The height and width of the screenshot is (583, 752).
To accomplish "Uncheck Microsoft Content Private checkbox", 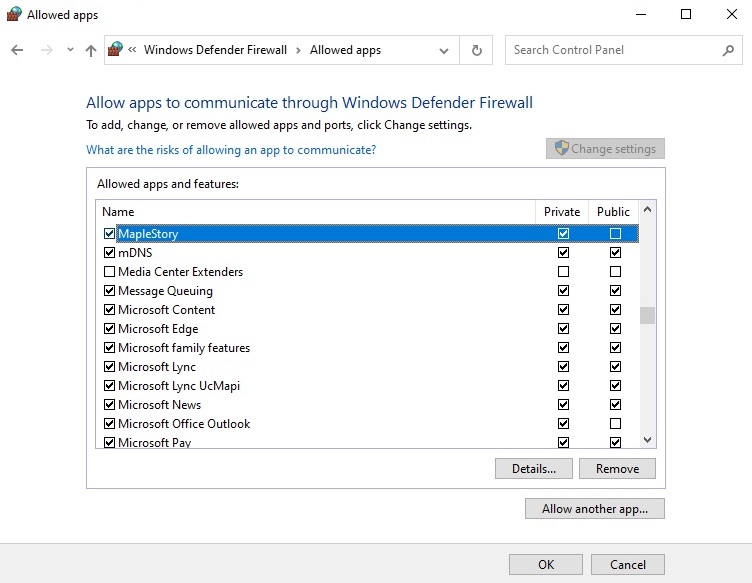I will click(564, 310).
